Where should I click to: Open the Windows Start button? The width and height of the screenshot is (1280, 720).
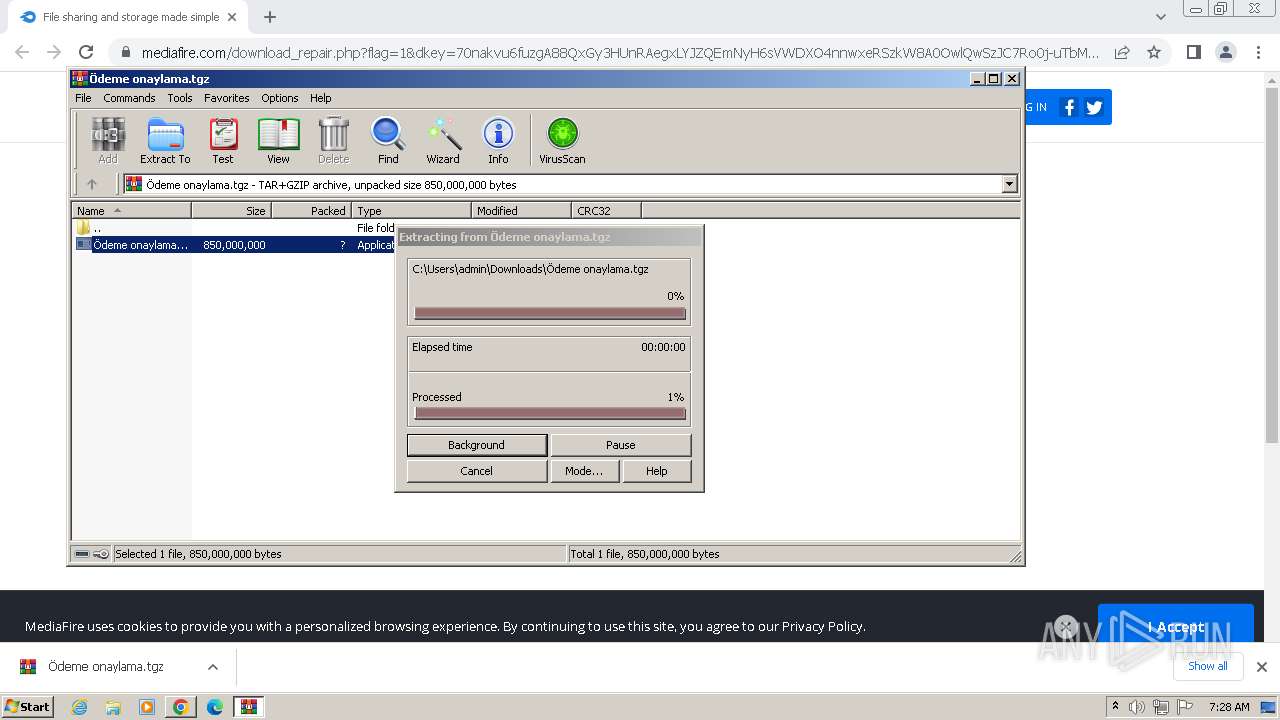point(28,707)
